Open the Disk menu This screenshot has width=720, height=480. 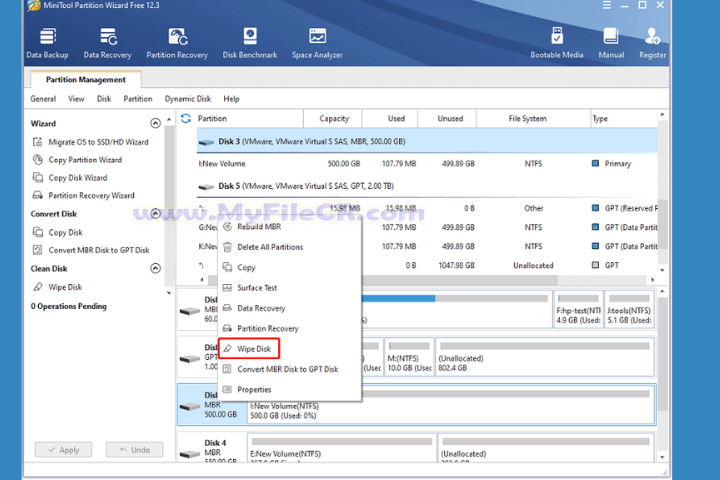104,99
